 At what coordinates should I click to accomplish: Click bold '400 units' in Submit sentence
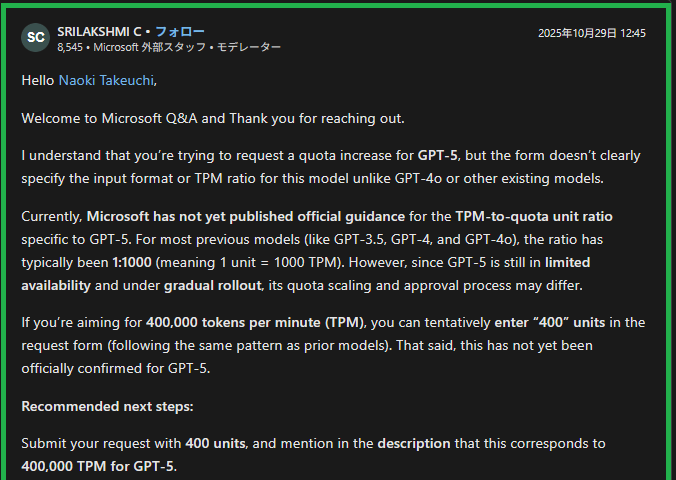[215, 443]
